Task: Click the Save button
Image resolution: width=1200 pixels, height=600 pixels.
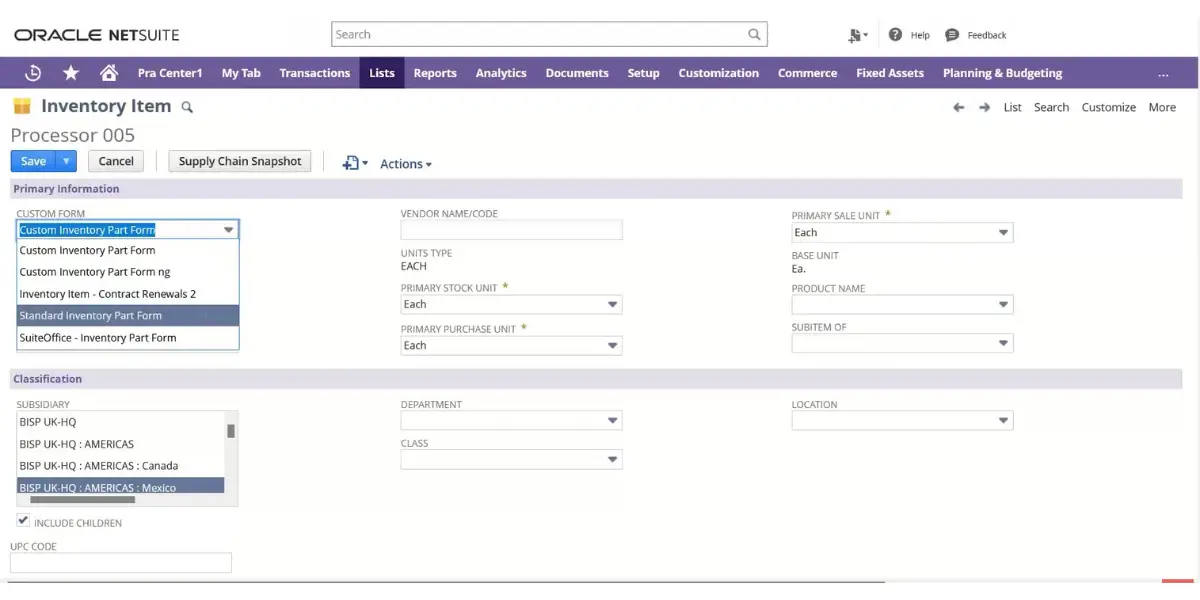Action: coord(33,161)
